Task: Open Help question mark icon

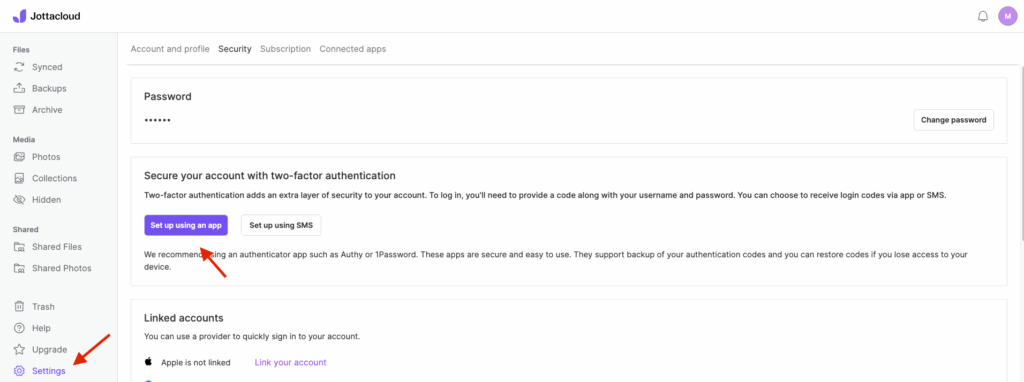Action: tap(20, 328)
